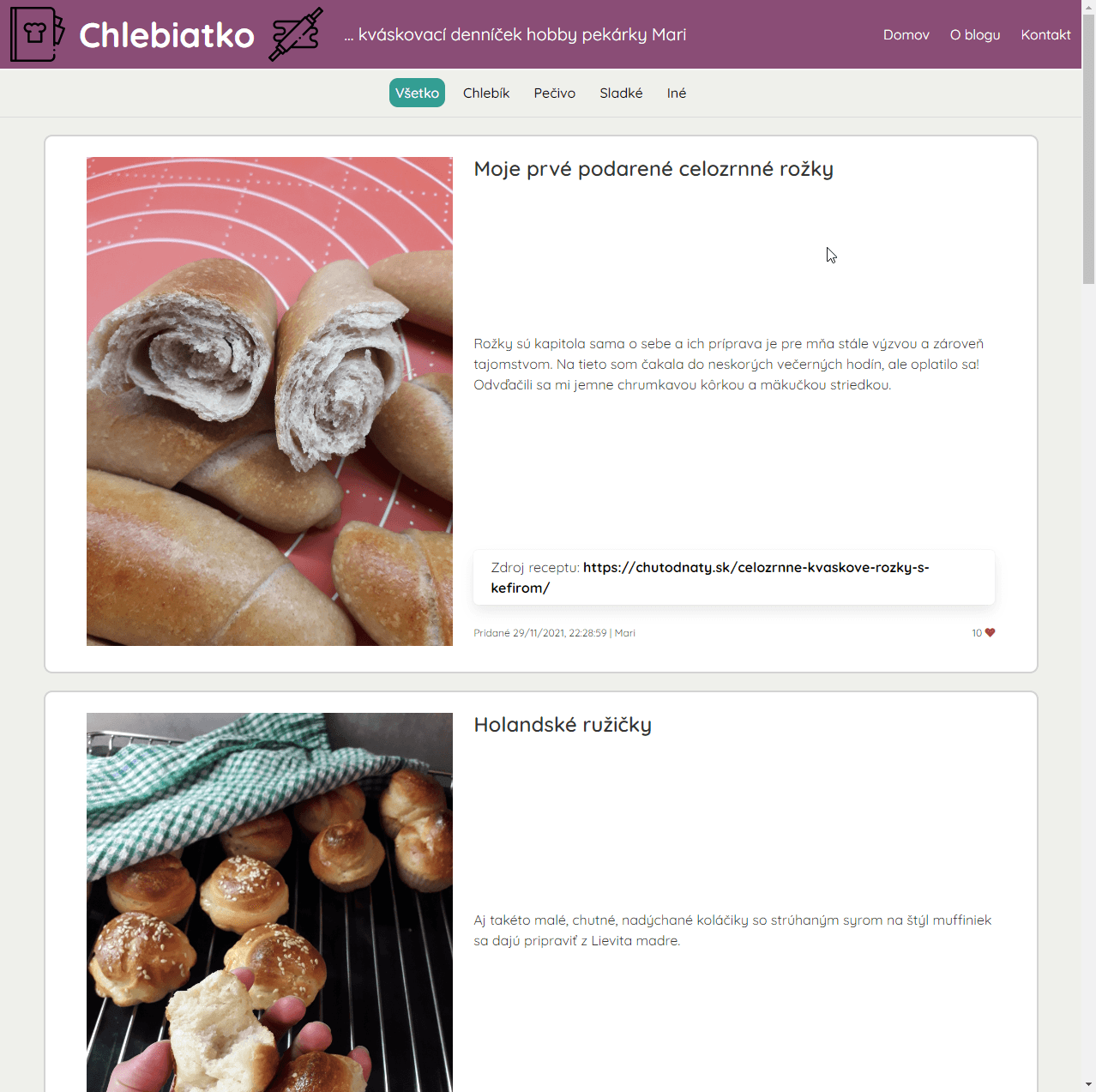Open the O blogu page
1096x1092 pixels.
[975, 34]
